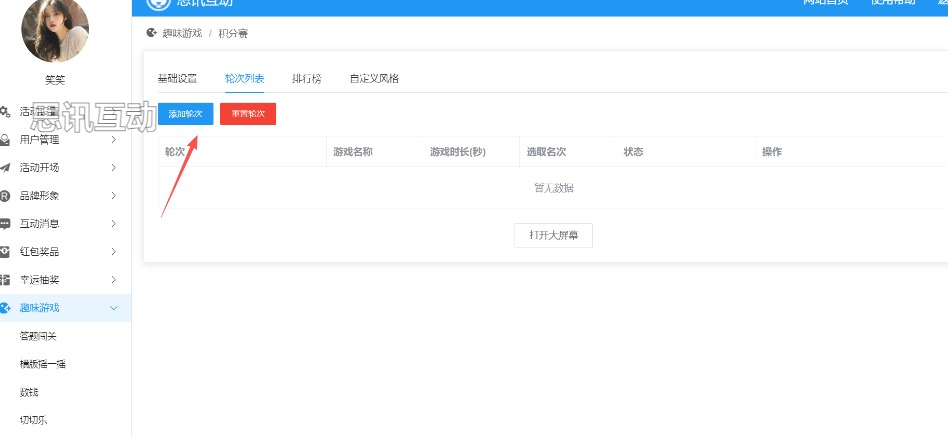Image resolution: width=948 pixels, height=437 pixels.
Task: Click the 互动消息 chat bubble icon
Action: click(5, 223)
